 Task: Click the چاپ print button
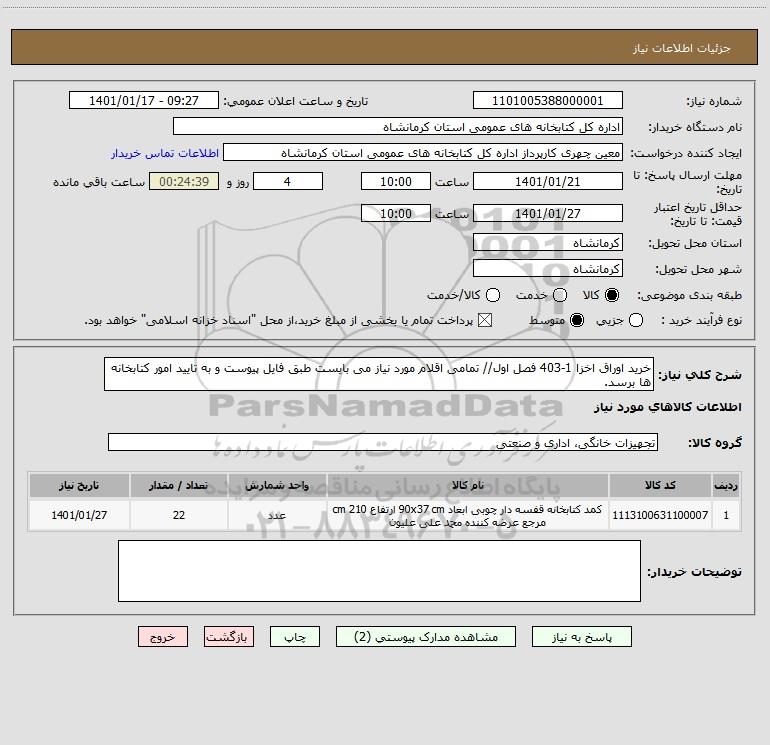click(295, 637)
